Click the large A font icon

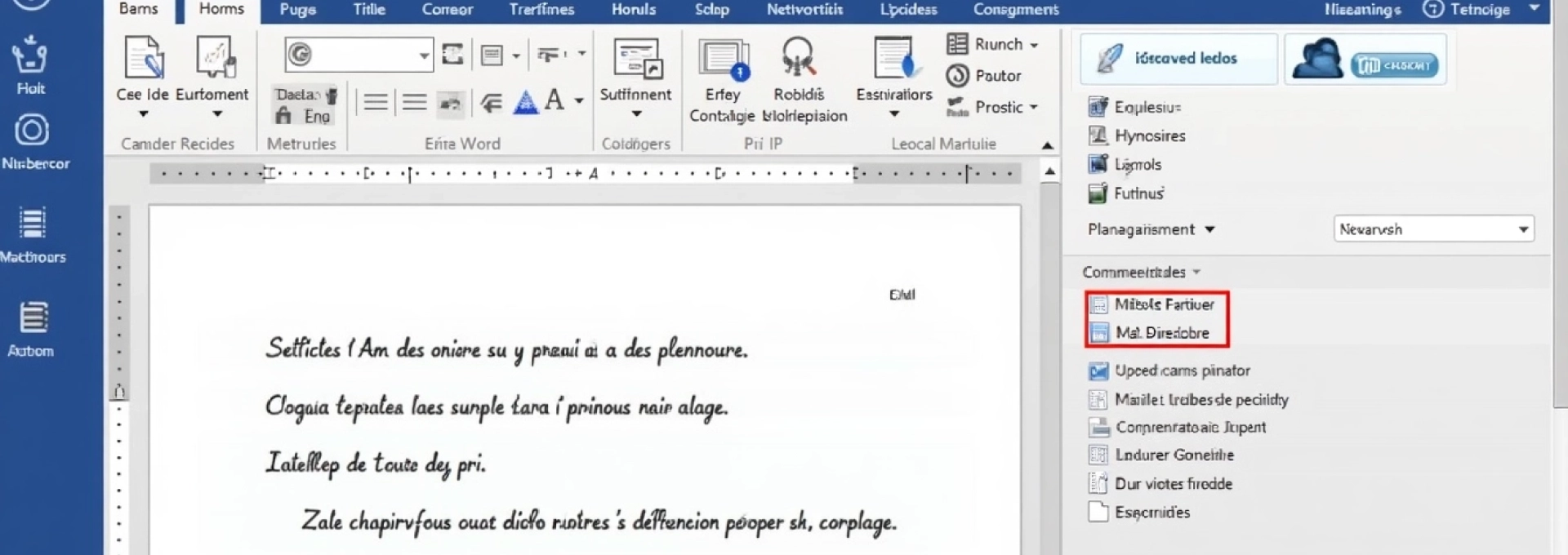[x=555, y=100]
